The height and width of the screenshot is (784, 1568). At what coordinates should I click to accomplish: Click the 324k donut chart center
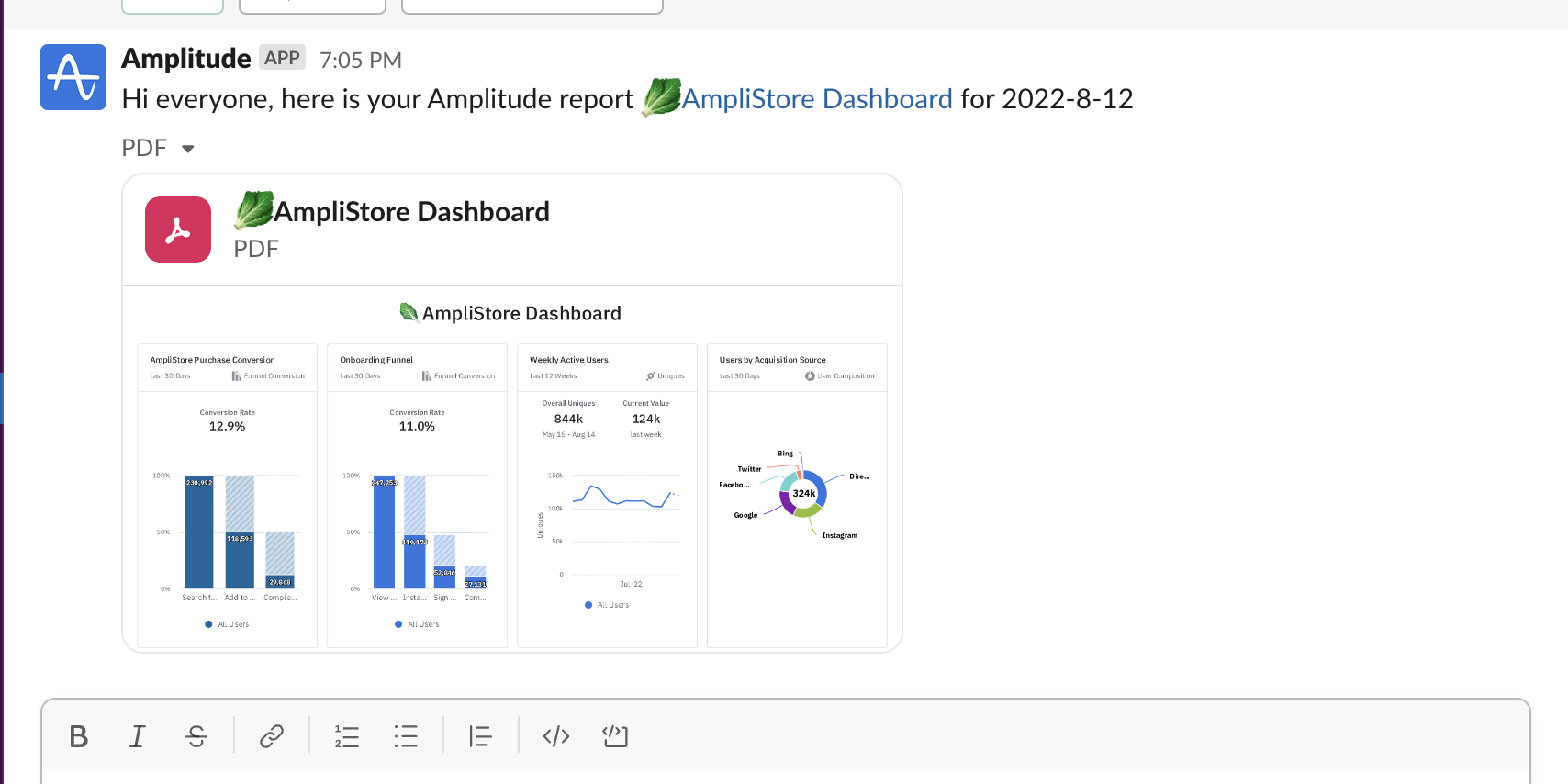804,494
